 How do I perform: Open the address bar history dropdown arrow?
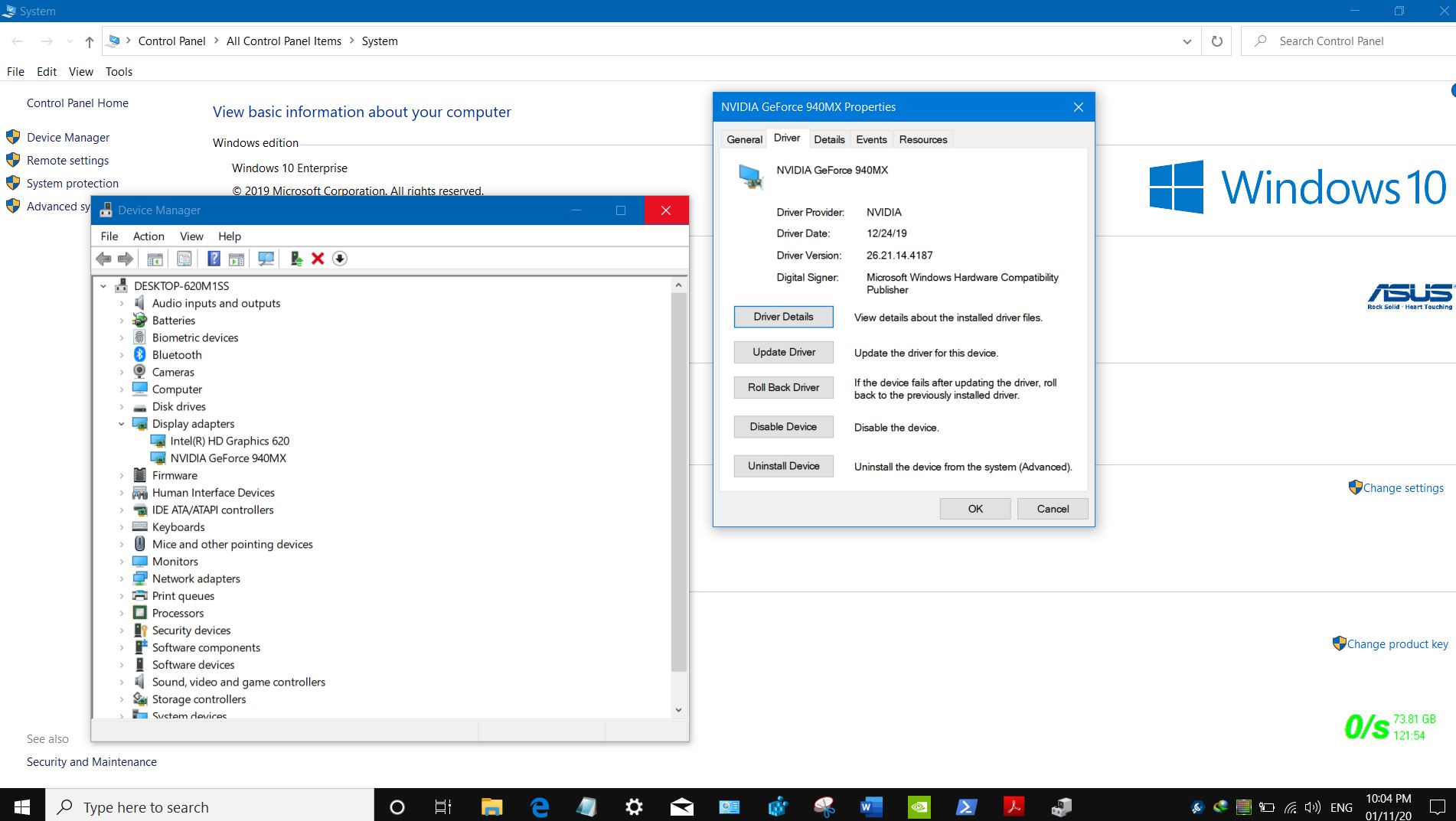[x=1187, y=41]
